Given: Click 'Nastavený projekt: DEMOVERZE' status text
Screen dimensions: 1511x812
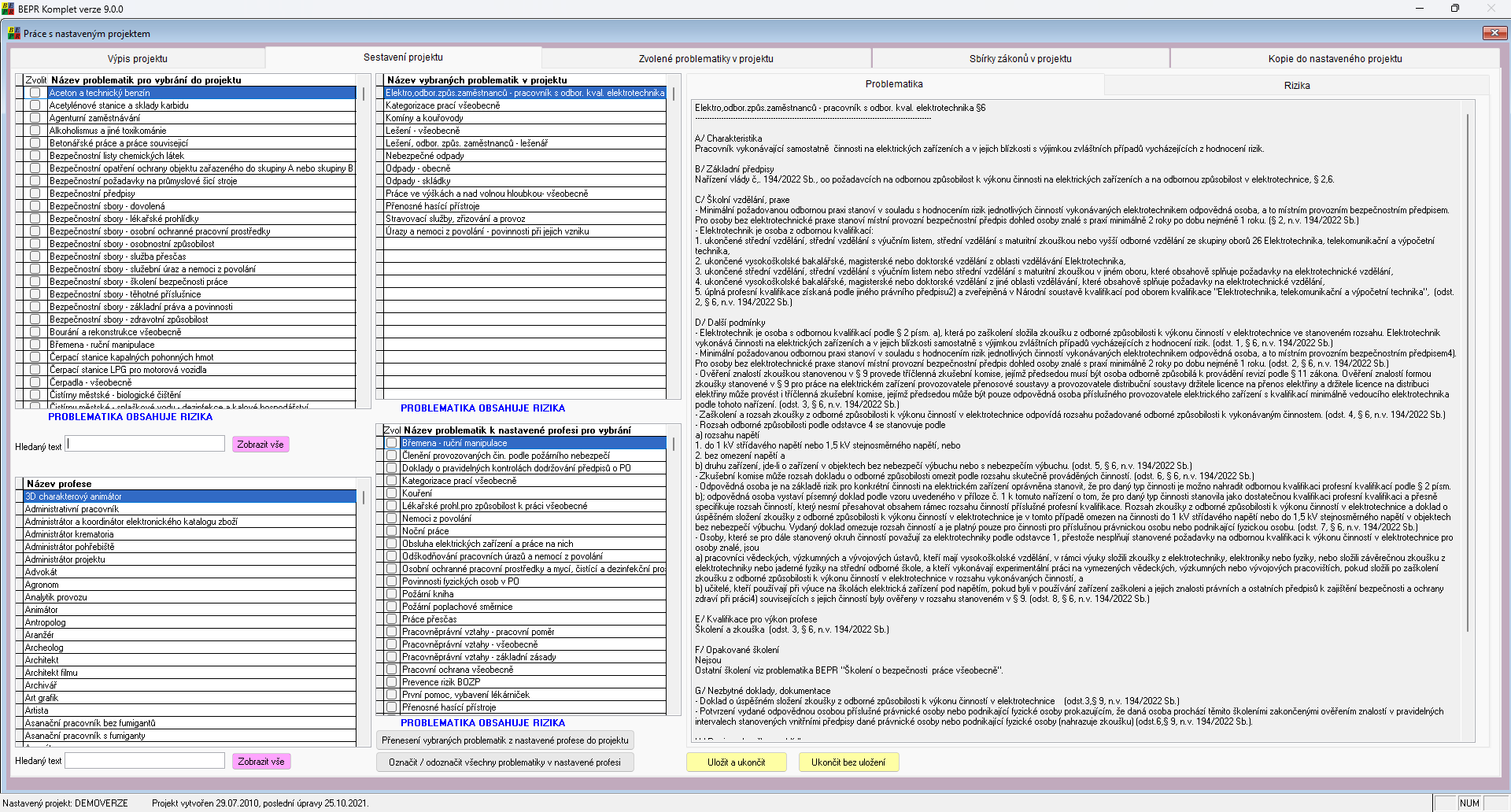Looking at the screenshot, I should pyautogui.click(x=65, y=803).
